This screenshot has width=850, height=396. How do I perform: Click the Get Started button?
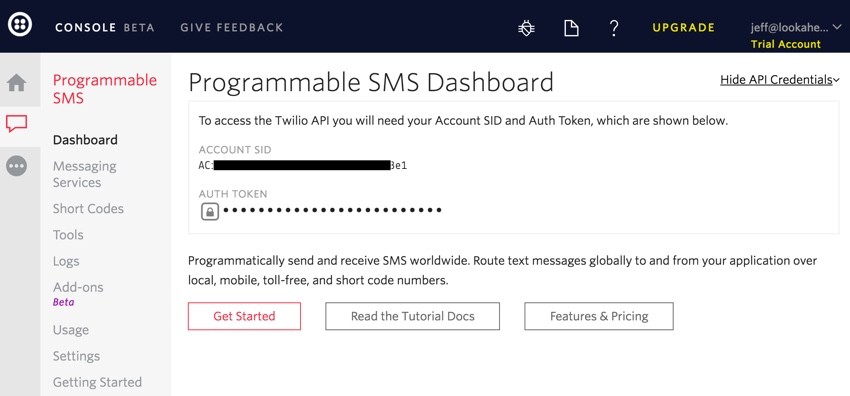(x=244, y=316)
